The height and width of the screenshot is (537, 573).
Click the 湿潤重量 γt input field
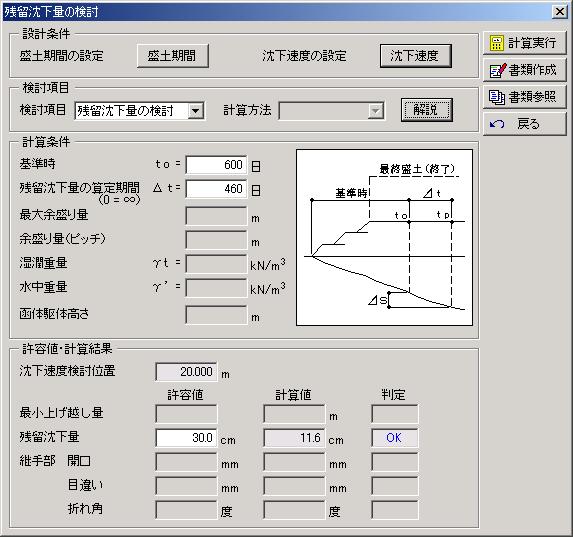coord(216,264)
